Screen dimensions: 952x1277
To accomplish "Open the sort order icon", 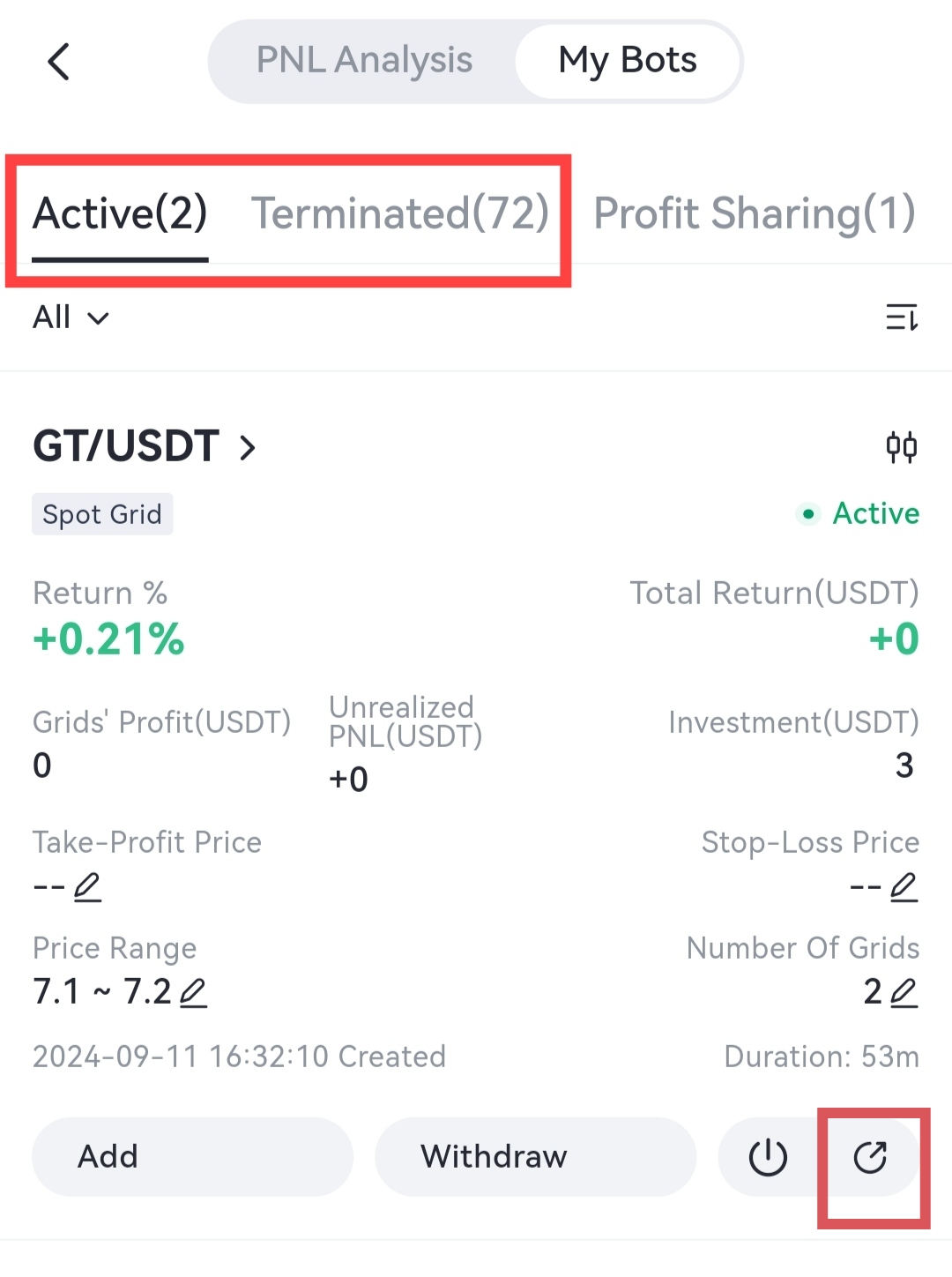I will pyautogui.click(x=901, y=317).
